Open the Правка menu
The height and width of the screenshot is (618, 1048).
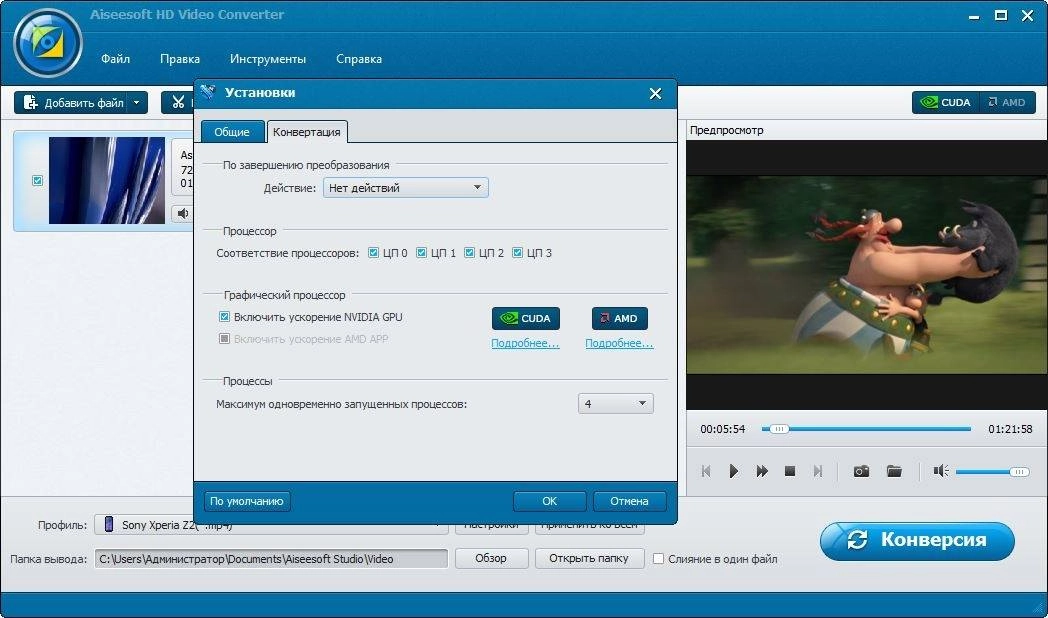[180, 59]
